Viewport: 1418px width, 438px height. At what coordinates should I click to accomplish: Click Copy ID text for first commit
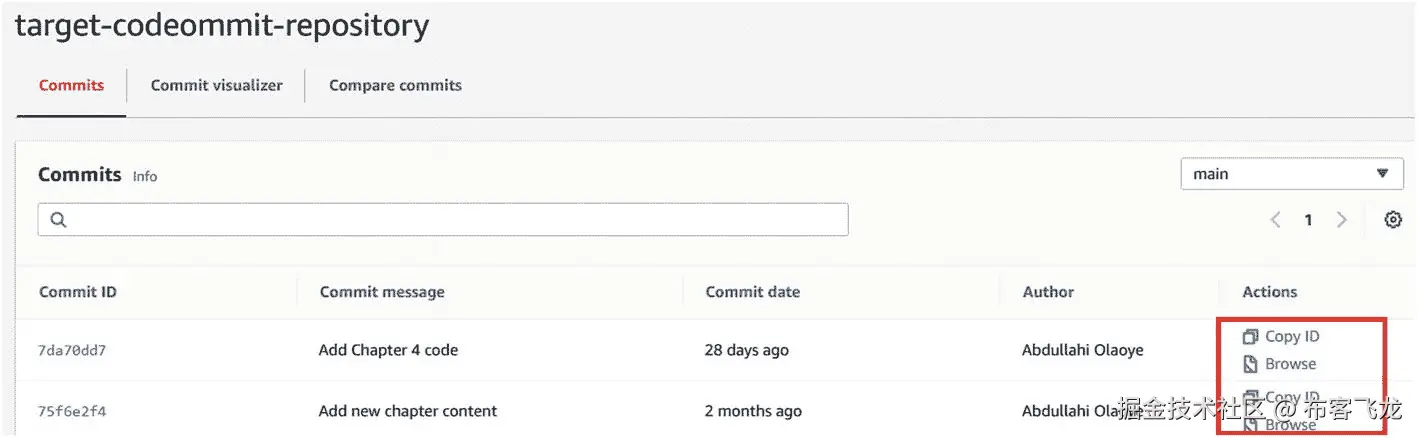click(x=1292, y=337)
